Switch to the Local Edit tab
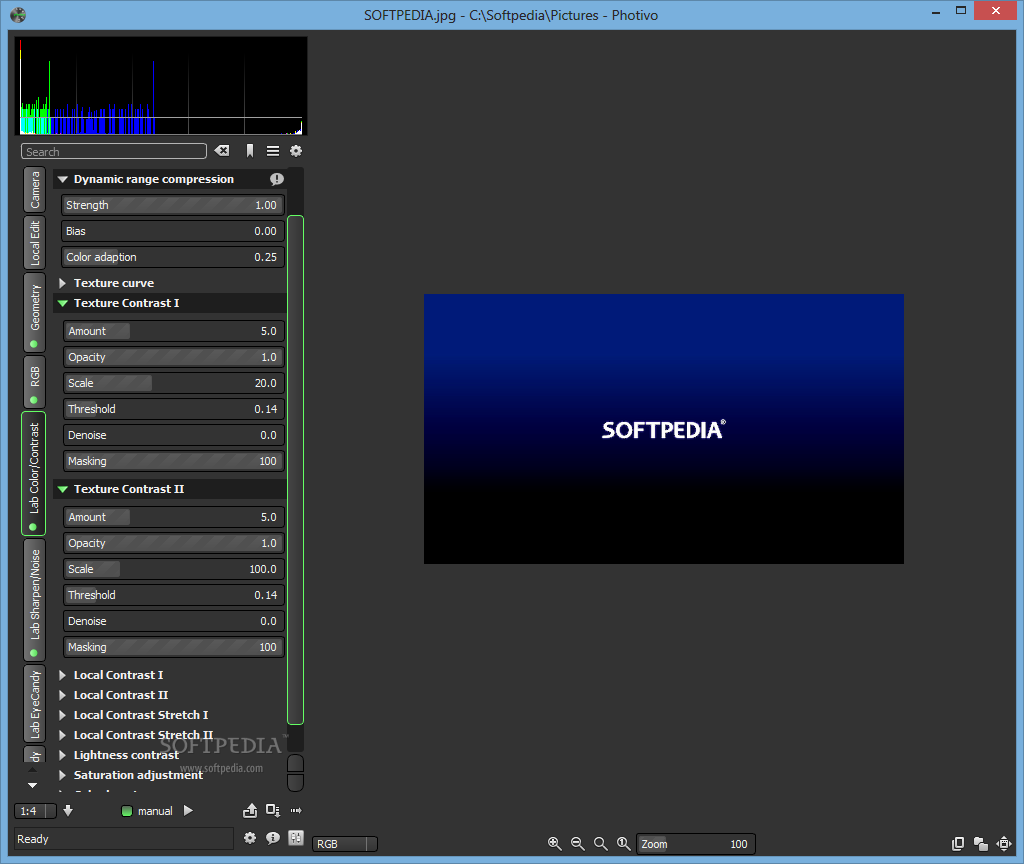This screenshot has width=1024, height=864. coord(35,242)
